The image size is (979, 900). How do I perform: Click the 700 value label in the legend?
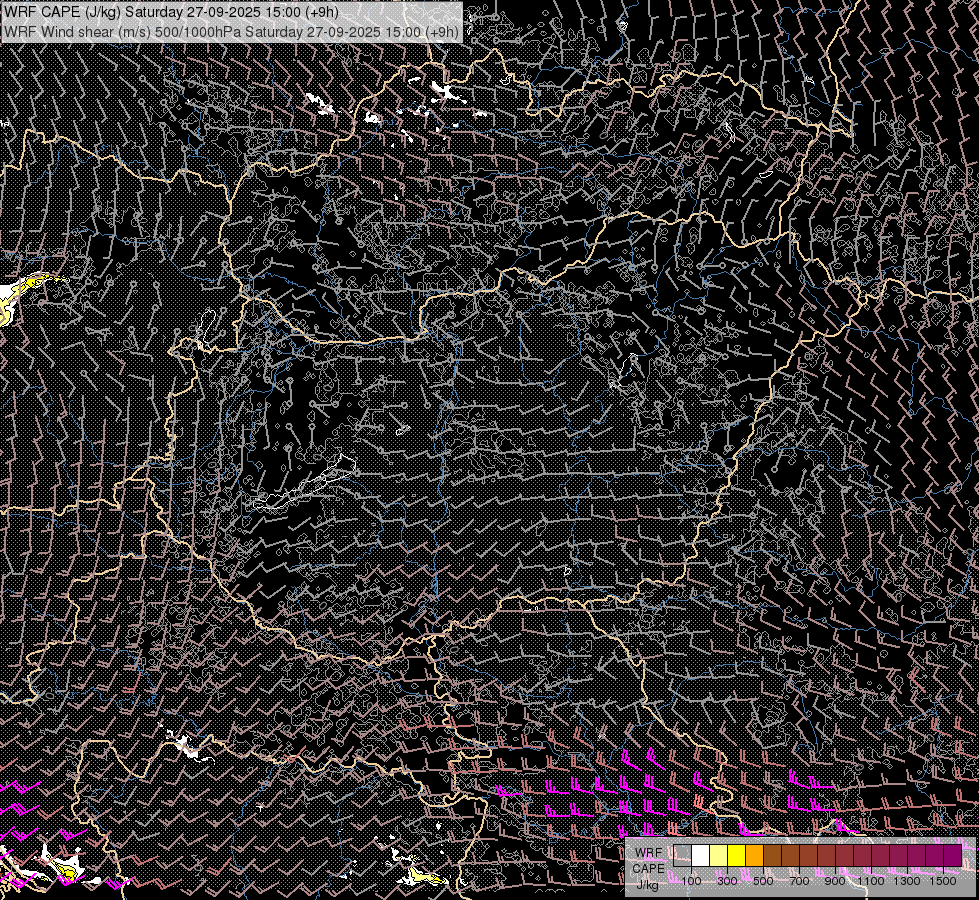point(799,881)
